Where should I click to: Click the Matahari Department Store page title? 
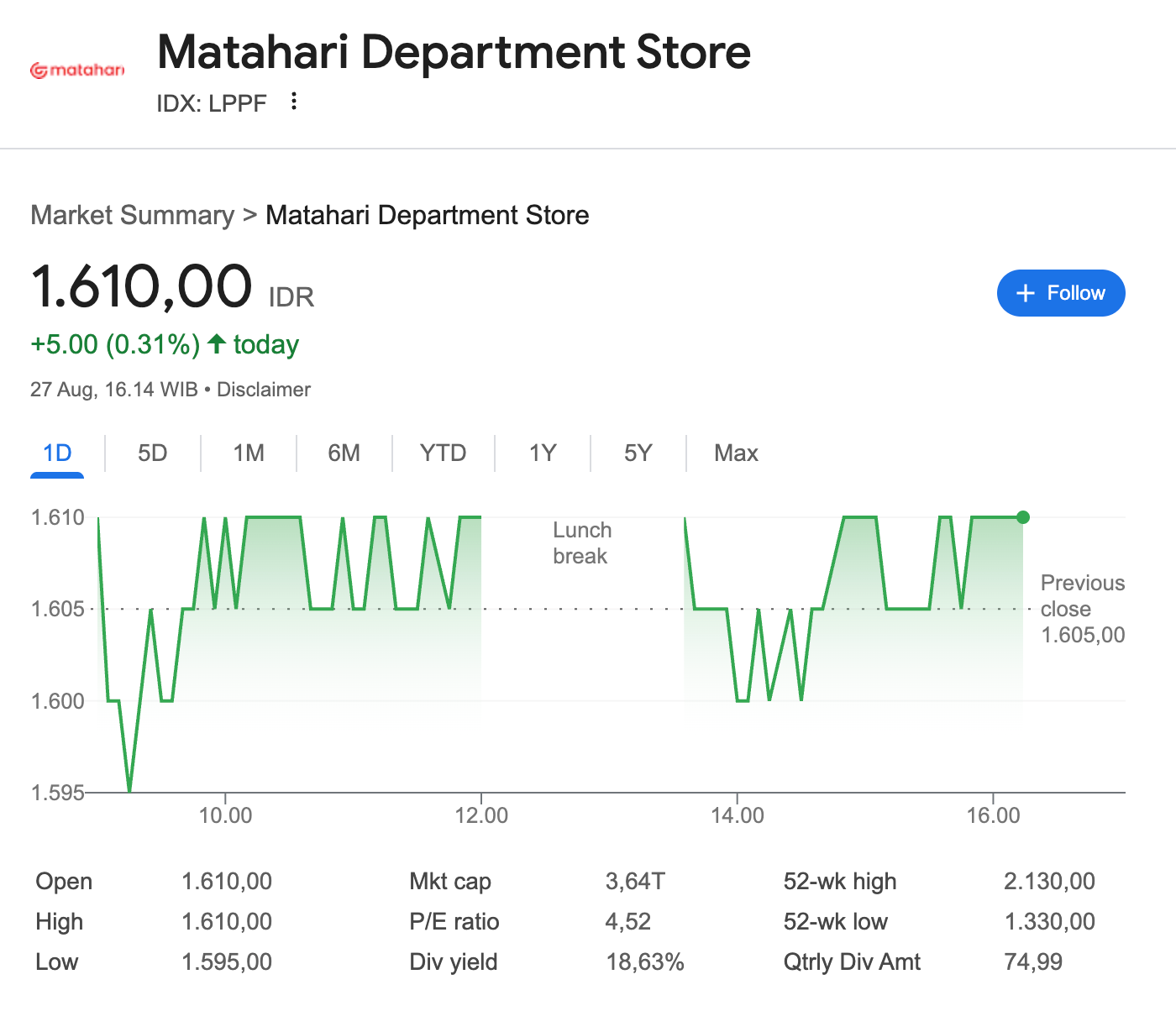pyautogui.click(x=454, y=52)
